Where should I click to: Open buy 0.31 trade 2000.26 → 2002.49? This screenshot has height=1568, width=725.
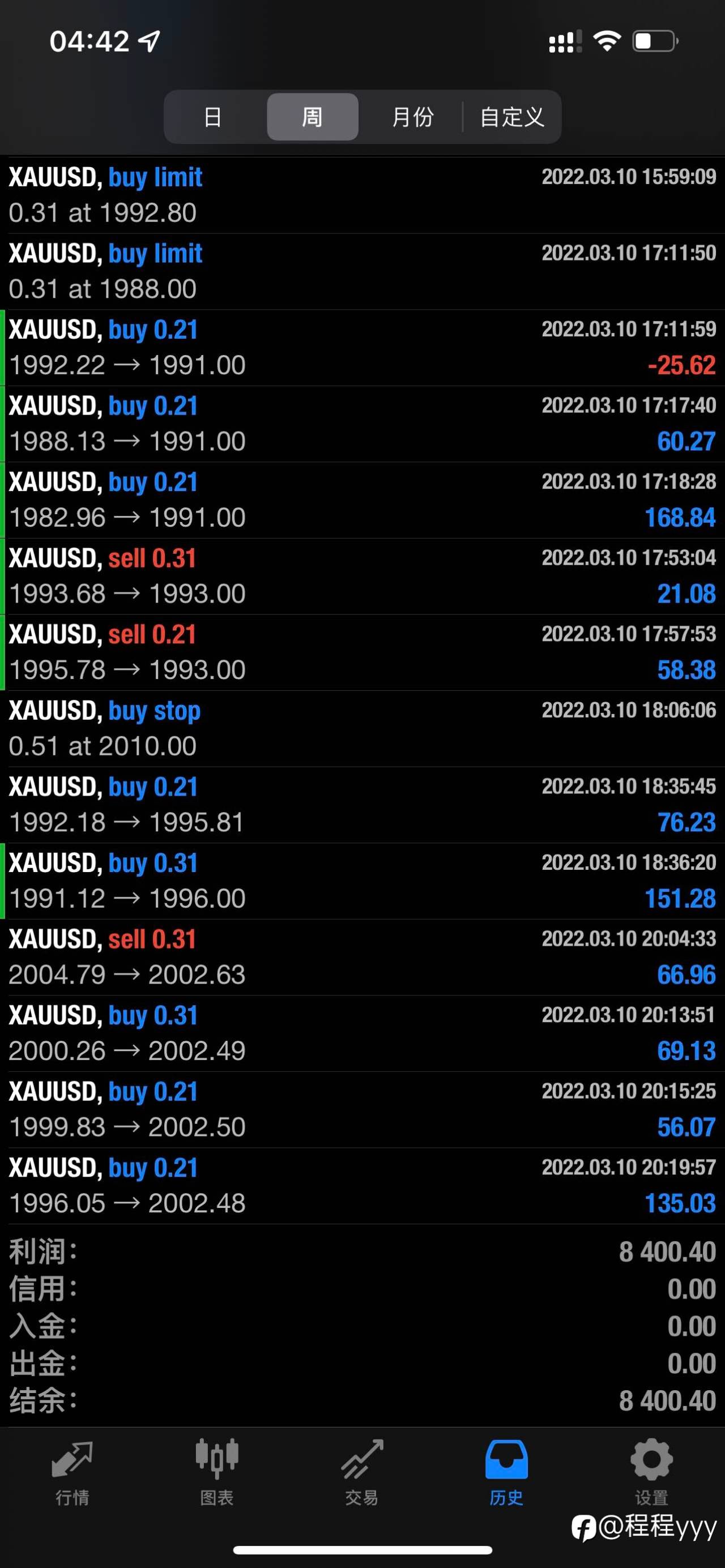click(362, 1033)
